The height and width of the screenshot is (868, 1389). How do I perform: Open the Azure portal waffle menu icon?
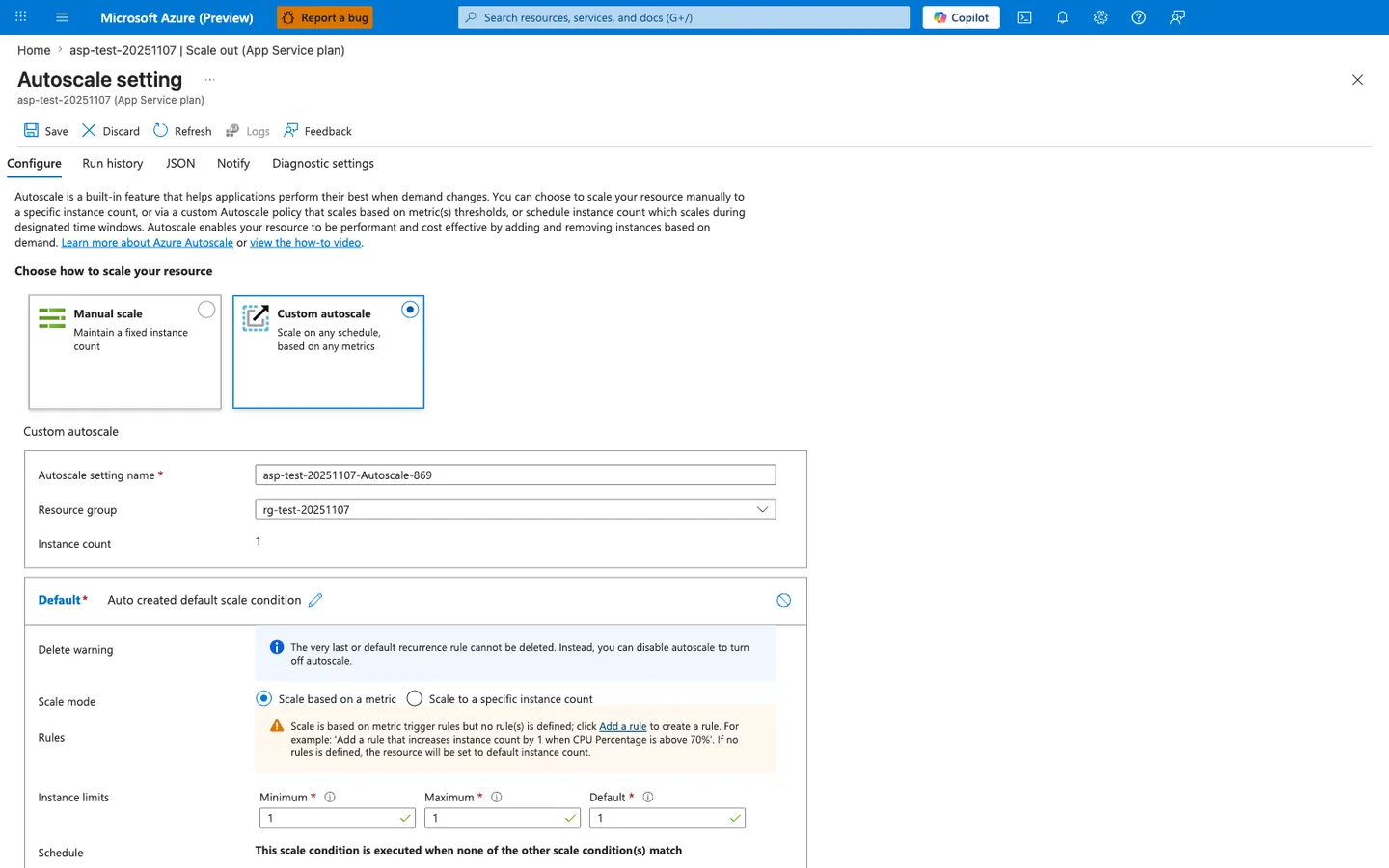point(21,17)
